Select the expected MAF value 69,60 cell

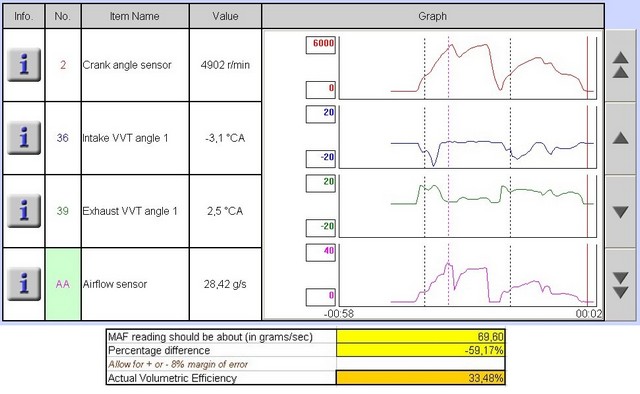pos(420,337)
